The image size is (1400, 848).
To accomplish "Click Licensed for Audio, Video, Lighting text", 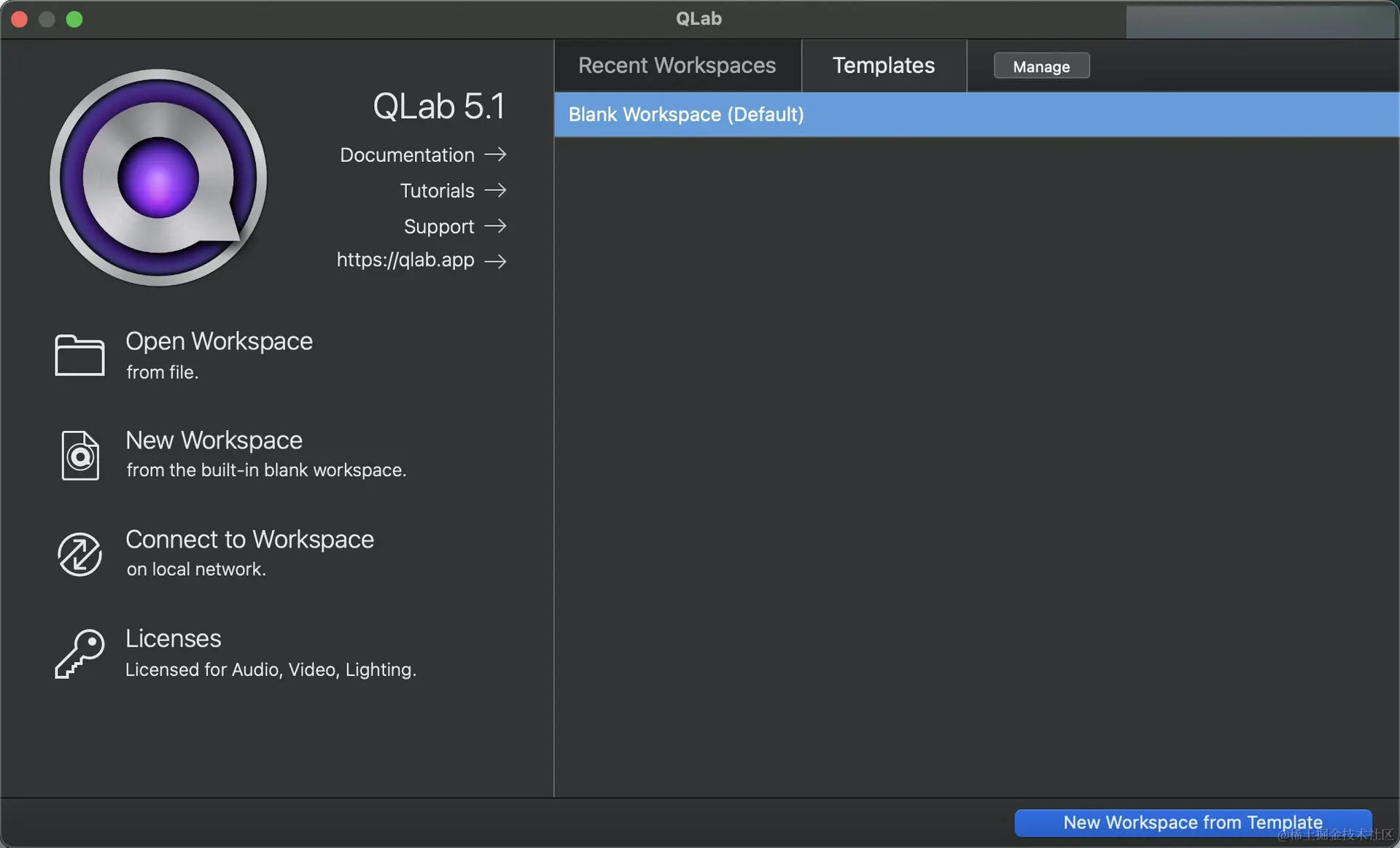I will [271, 669].
